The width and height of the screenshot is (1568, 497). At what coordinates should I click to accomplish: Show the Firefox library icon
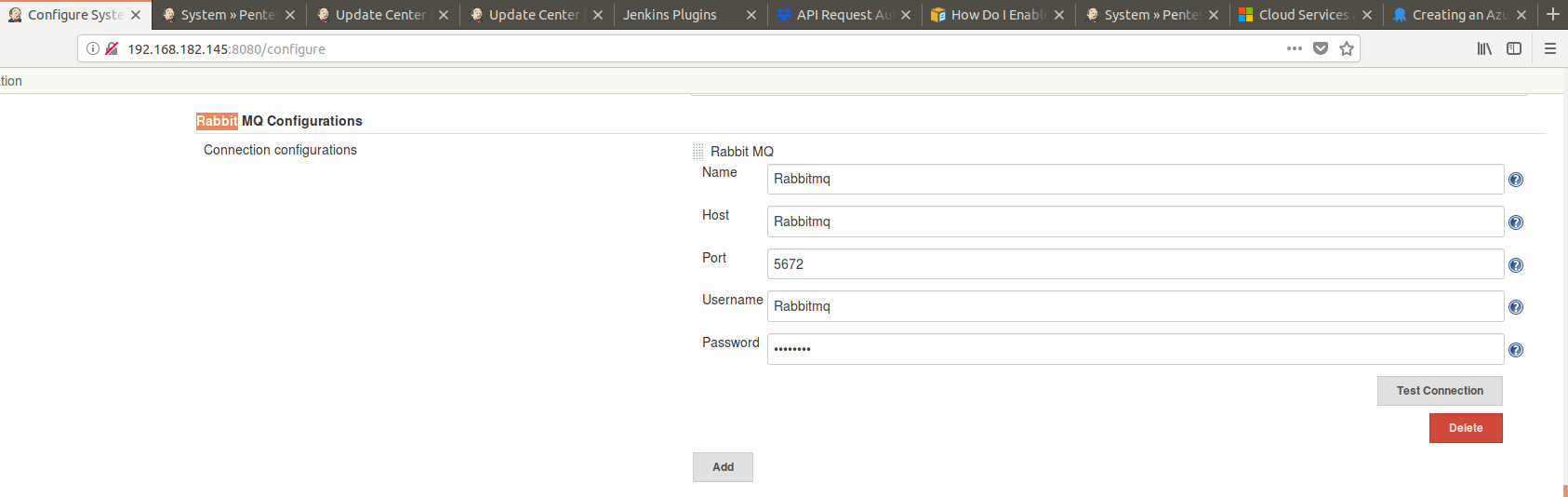(1484, 48)
